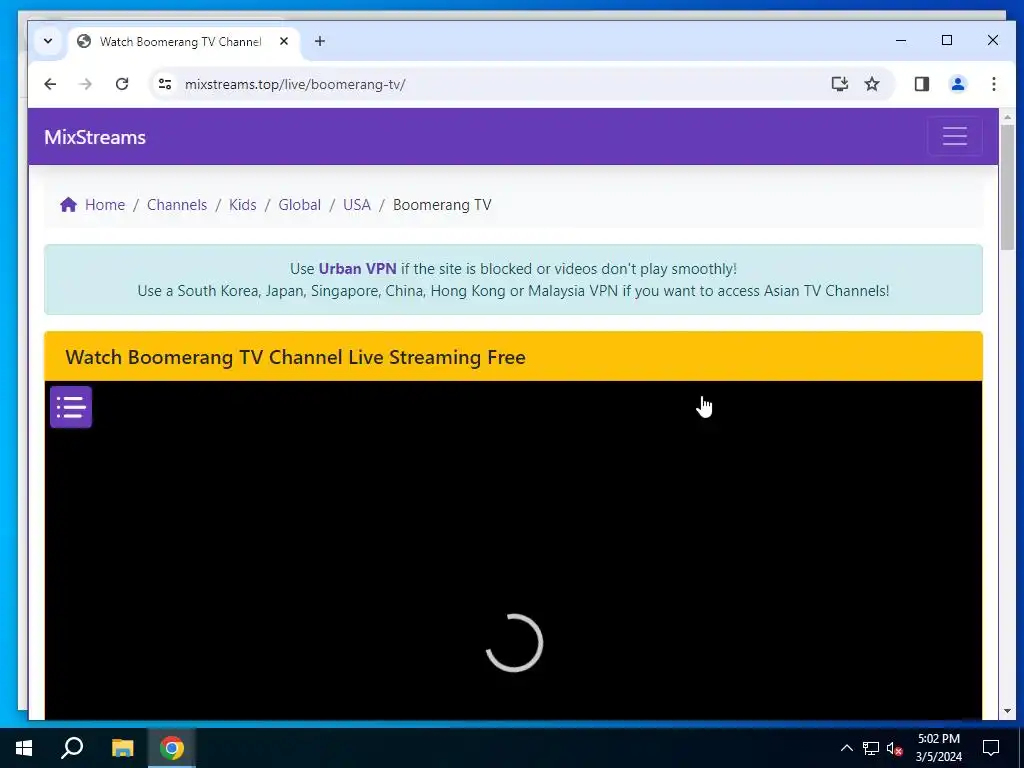The width and height of the screenshot is (1024, 768).
Task: Close the Watch Boomerang TV Channel tab
Action: [284, 41]
